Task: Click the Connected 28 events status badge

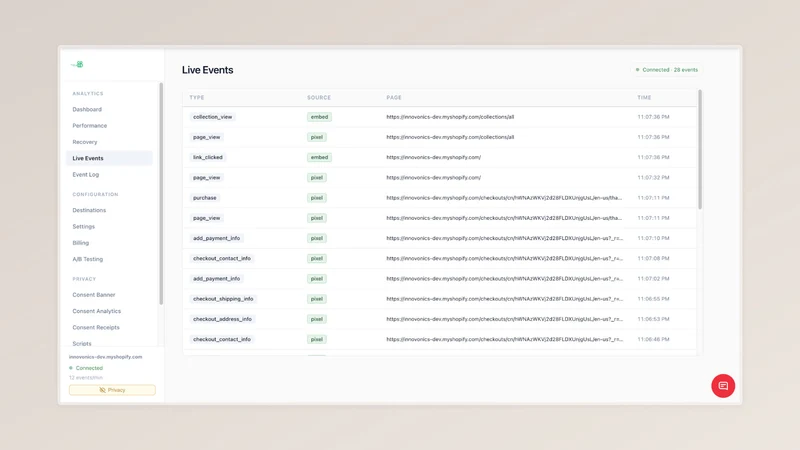Action: click(667, 70)
